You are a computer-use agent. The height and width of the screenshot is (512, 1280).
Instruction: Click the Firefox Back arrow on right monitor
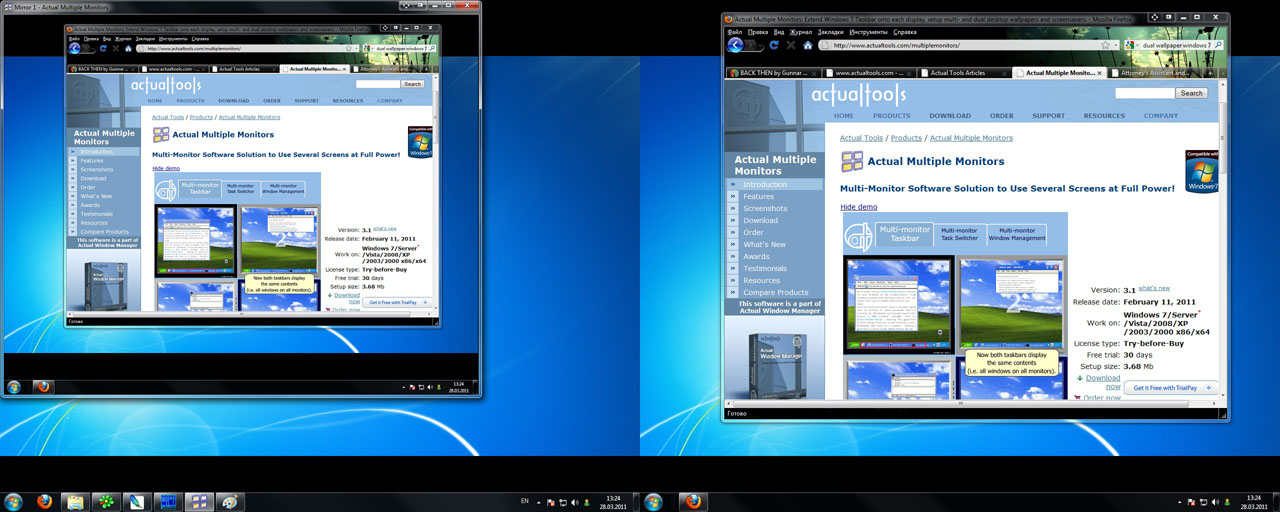coord(735,45)
